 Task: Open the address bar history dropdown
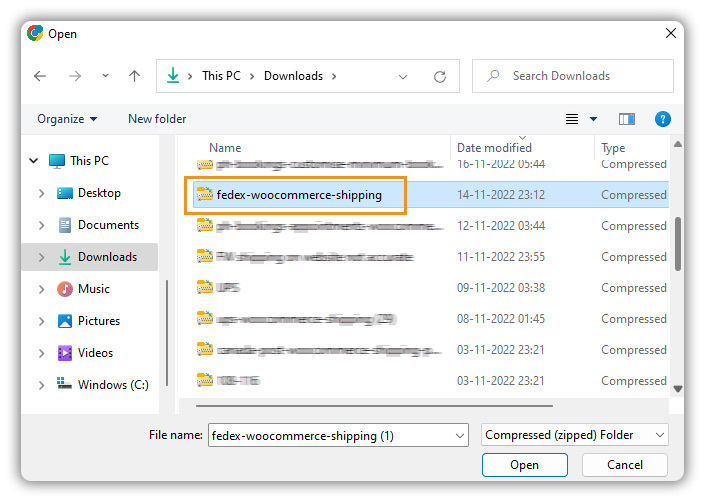click(x=403, y=77)
